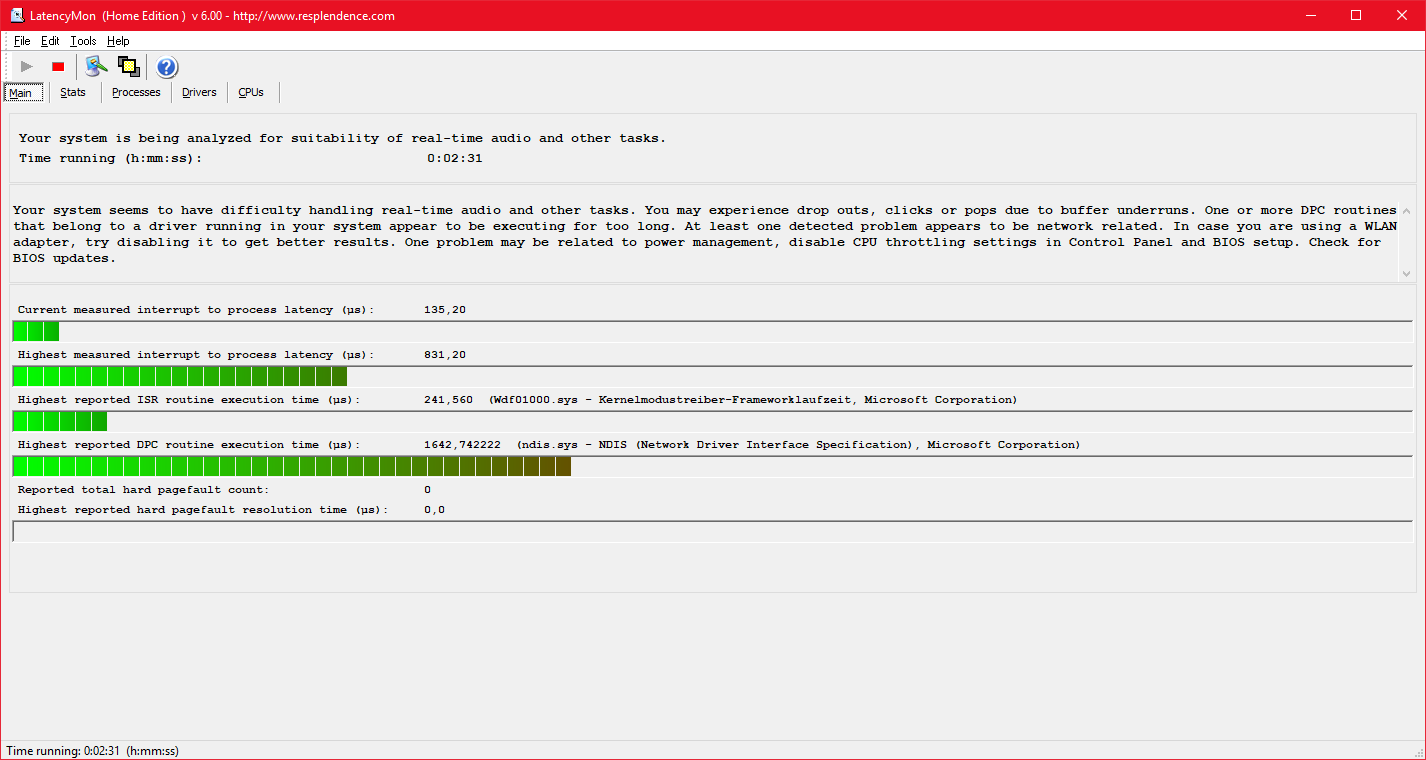The width and height of the screenshot is (1426, 760).
Task: Click the value 1642,742222 DPC time
Action: point(463,445)
